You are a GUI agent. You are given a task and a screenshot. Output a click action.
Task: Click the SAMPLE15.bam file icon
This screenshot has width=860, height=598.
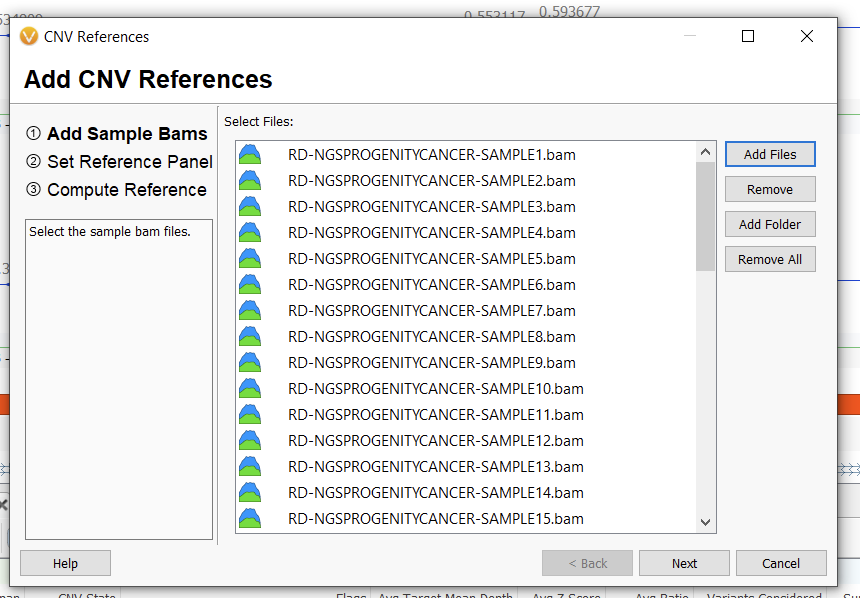(x=249, y=518)
